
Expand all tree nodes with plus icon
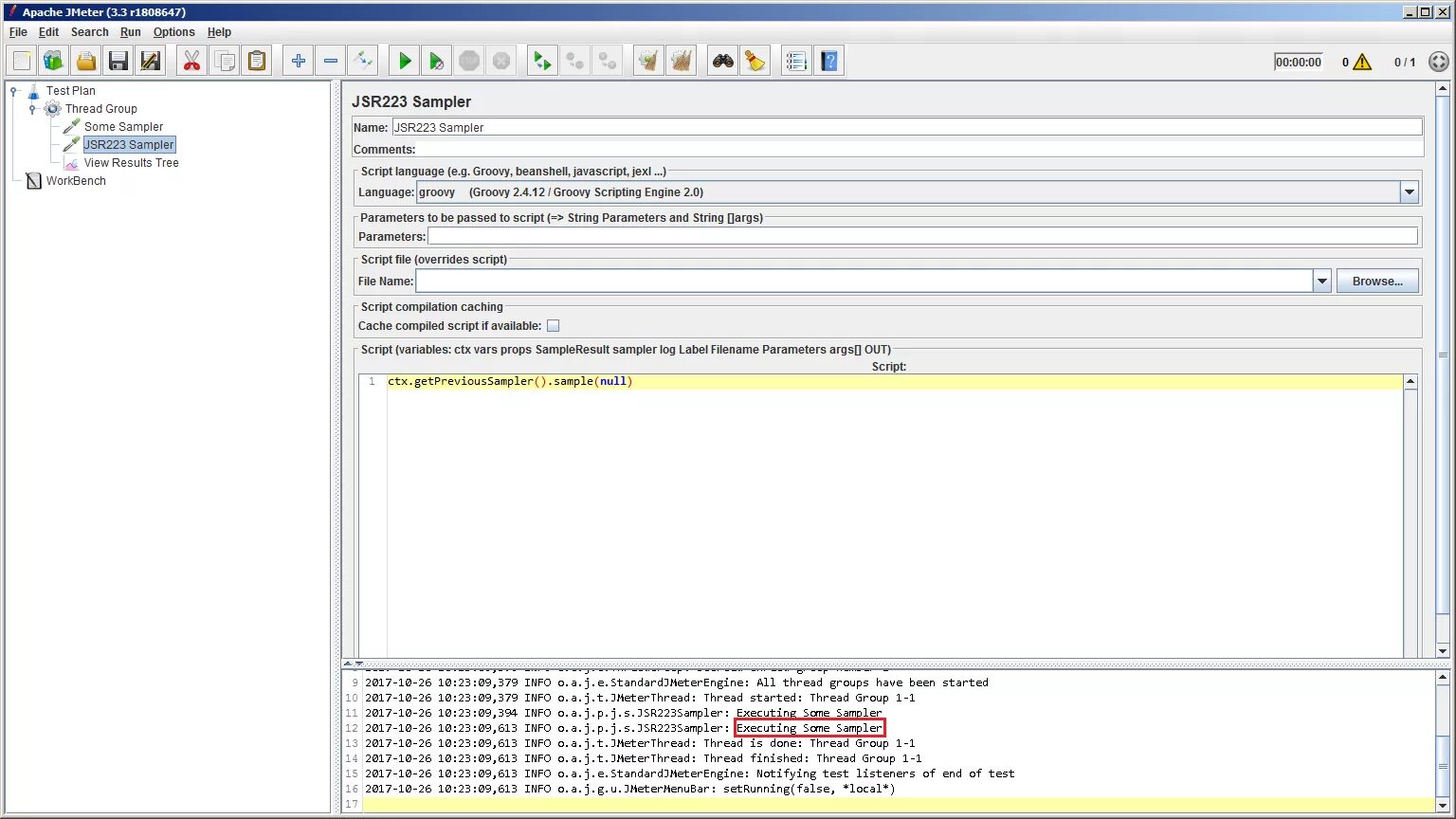(x=299, y=62)
